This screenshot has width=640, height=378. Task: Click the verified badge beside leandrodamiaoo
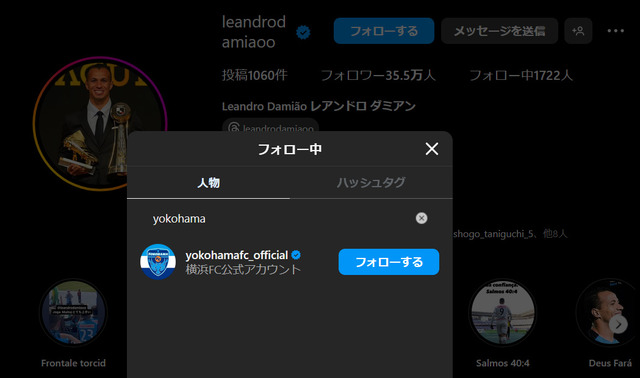pos(303,32)
